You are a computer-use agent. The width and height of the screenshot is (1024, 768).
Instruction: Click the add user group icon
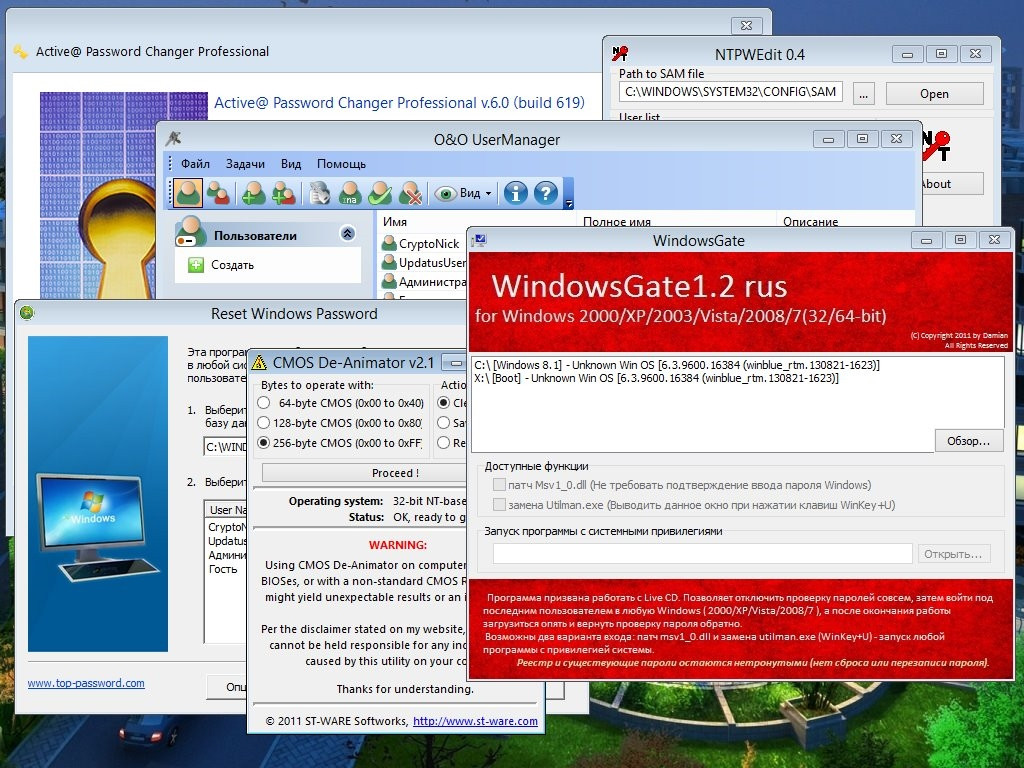[283, 193]
